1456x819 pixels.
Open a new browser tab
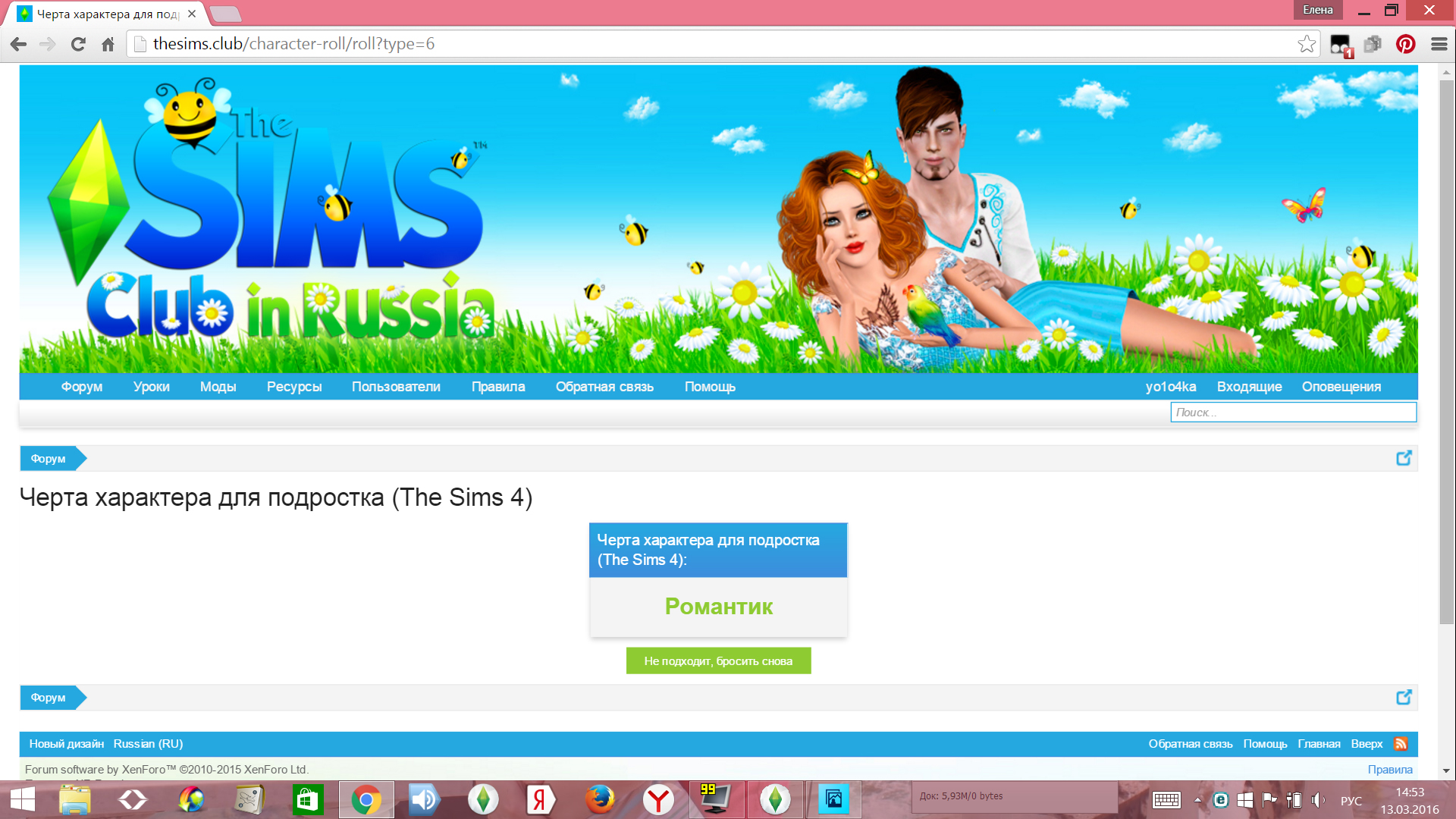[x=225, y=14]
